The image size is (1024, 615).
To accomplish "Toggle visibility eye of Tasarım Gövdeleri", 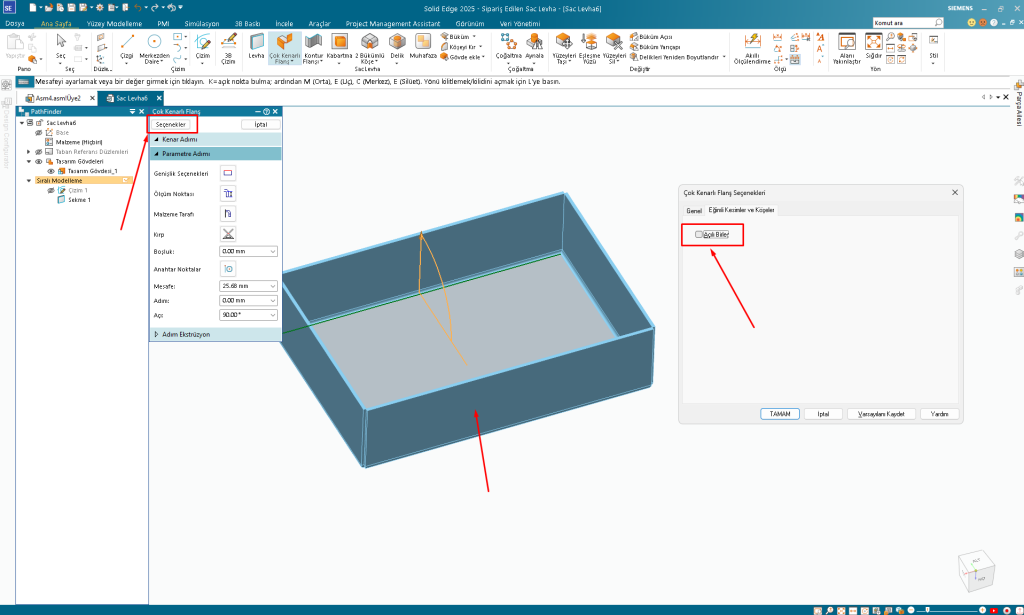I will [39, 161].
